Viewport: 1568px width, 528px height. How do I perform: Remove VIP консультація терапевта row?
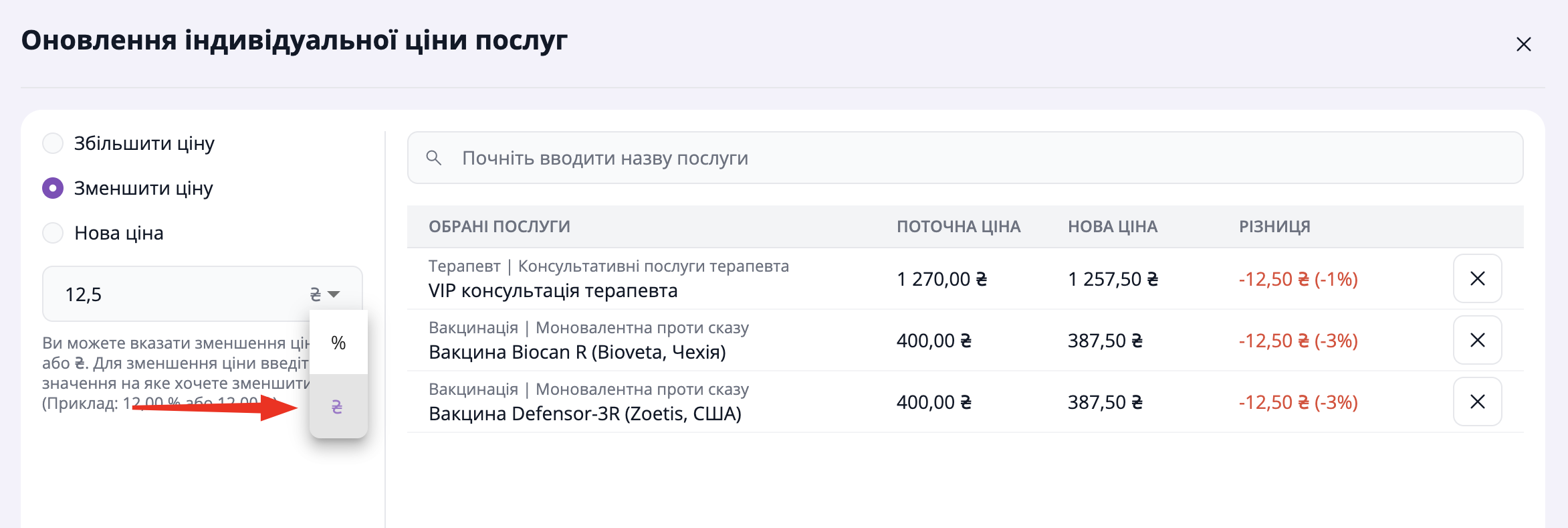click(x=1477, y=278)
